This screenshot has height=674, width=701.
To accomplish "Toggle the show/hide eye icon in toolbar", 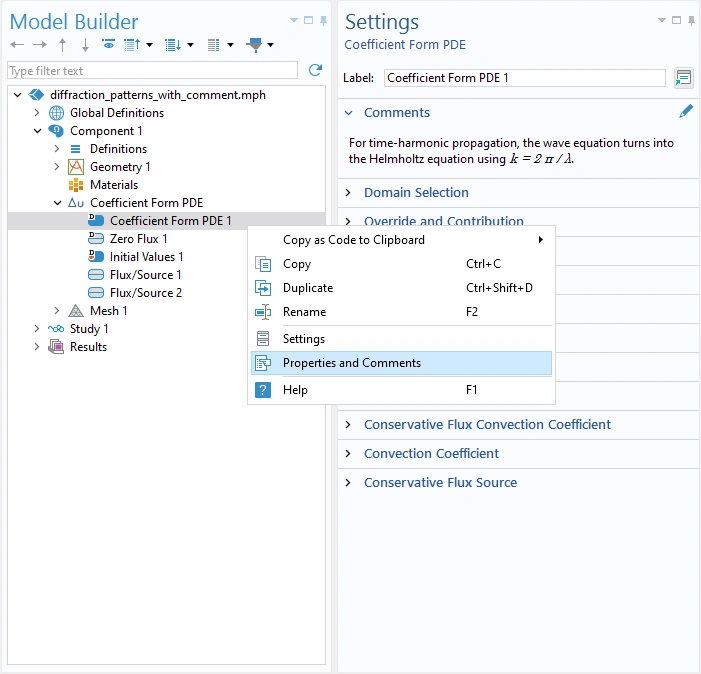I will [108, 45].
